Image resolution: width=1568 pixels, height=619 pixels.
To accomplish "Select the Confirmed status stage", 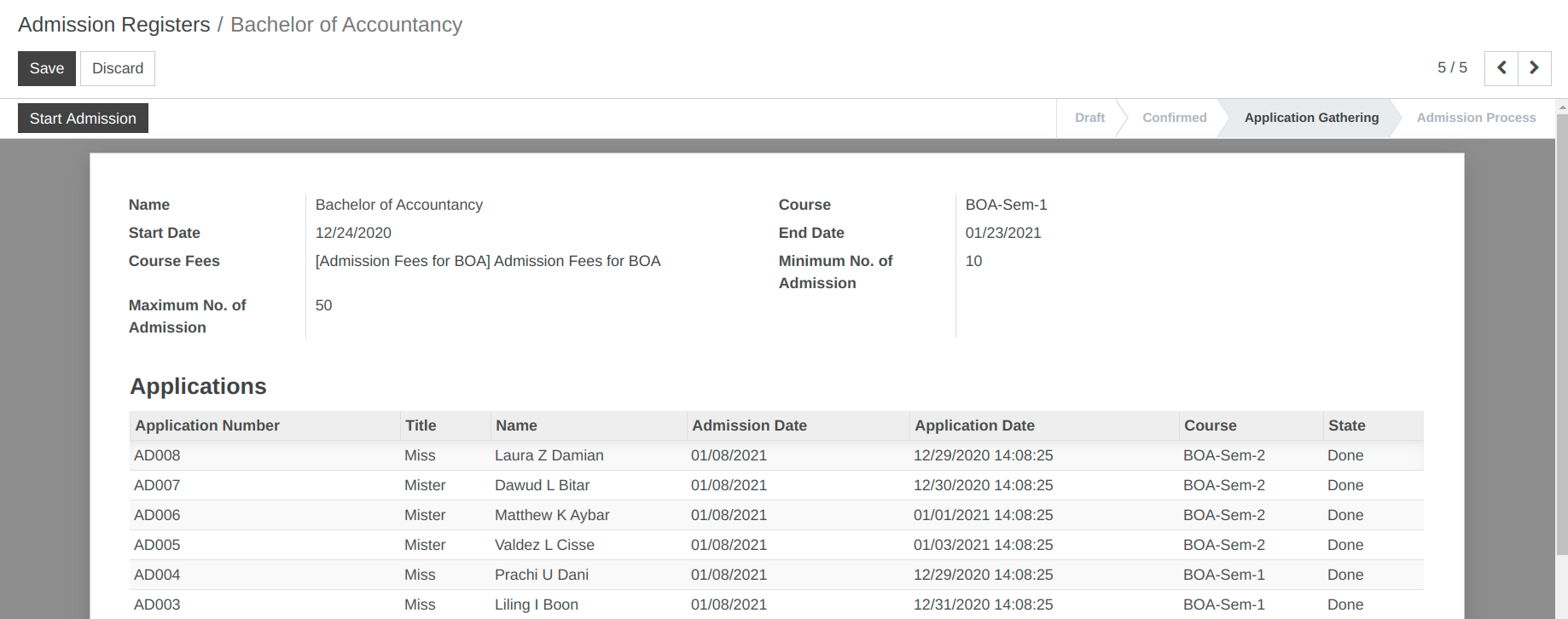I will 1174,118.
